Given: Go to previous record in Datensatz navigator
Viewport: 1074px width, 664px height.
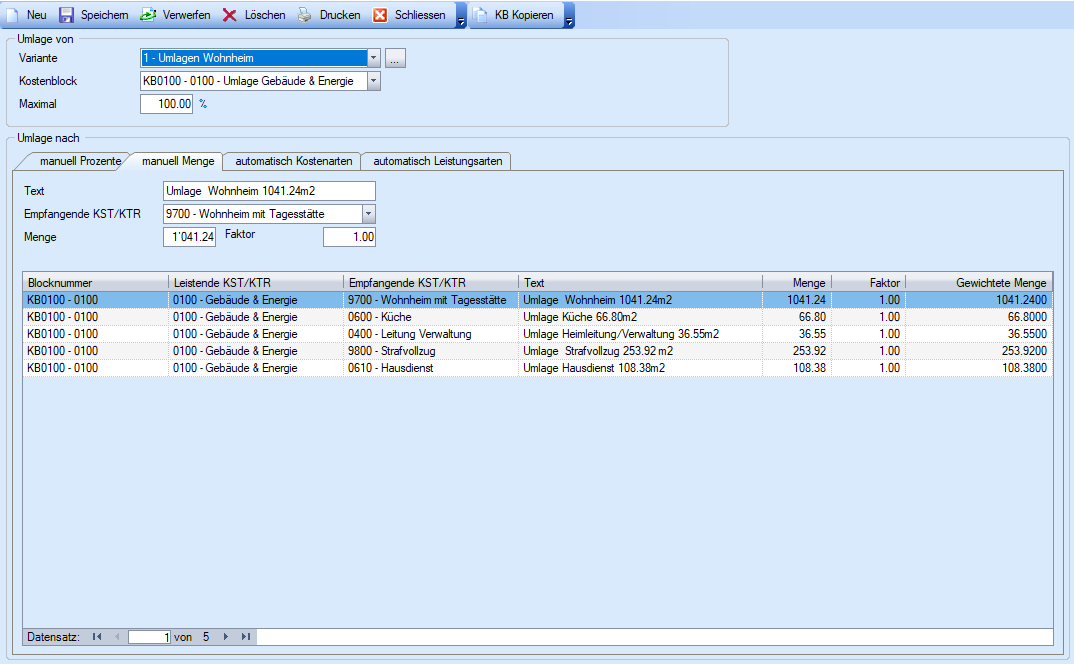Looking at the screenshot, I should (x=117, y=637).
